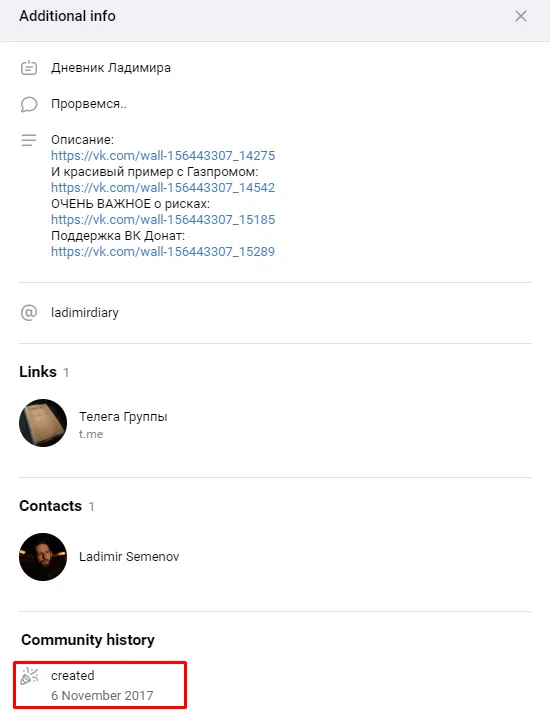Click the Телега Группы link title
550x715 pixels.
click(x=123, y=417)
